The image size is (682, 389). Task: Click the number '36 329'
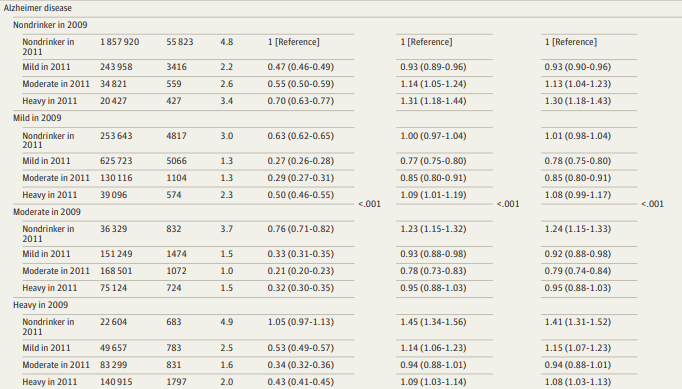114,229
